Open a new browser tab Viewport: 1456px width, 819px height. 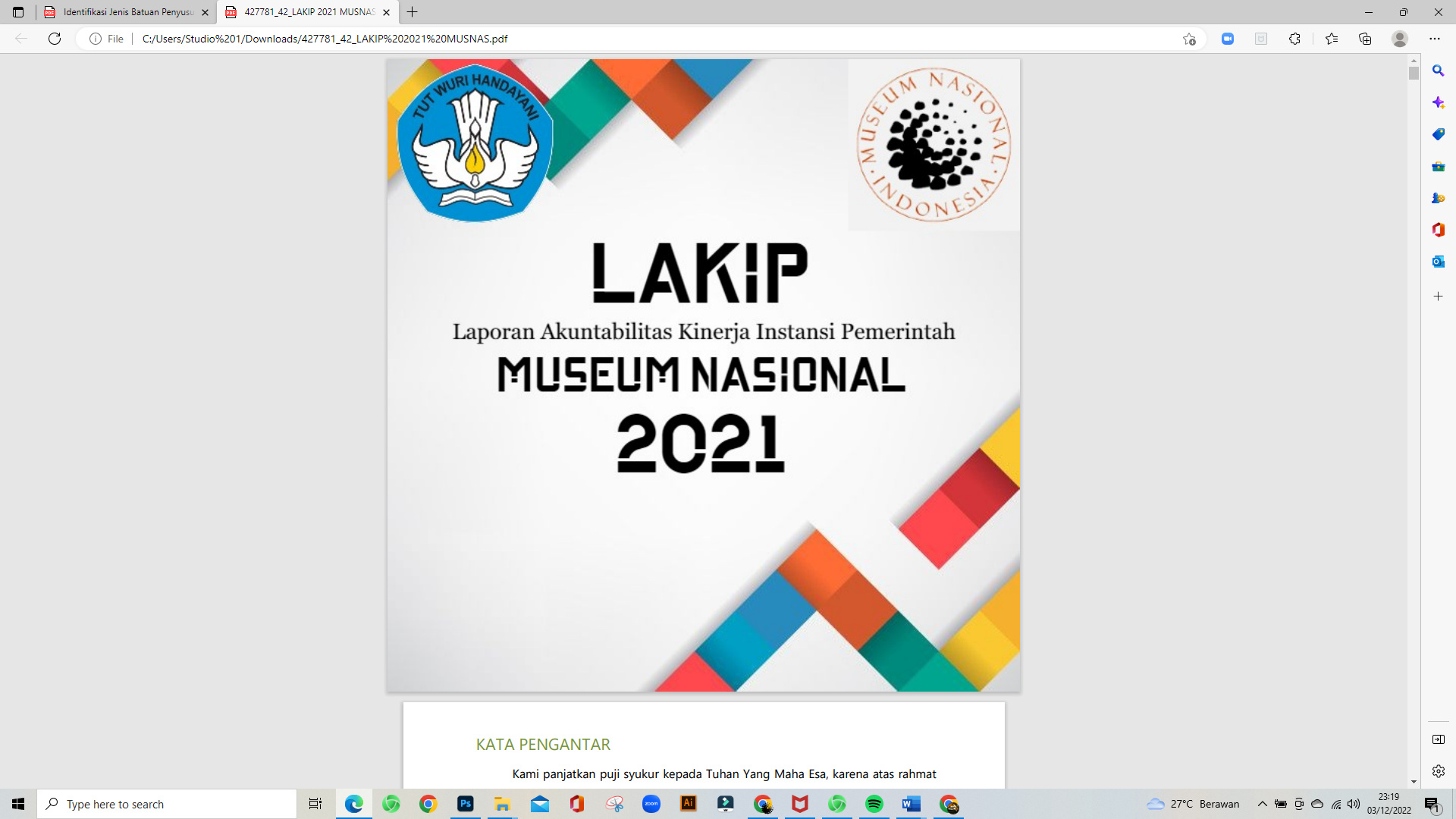[x=412, y=12]
